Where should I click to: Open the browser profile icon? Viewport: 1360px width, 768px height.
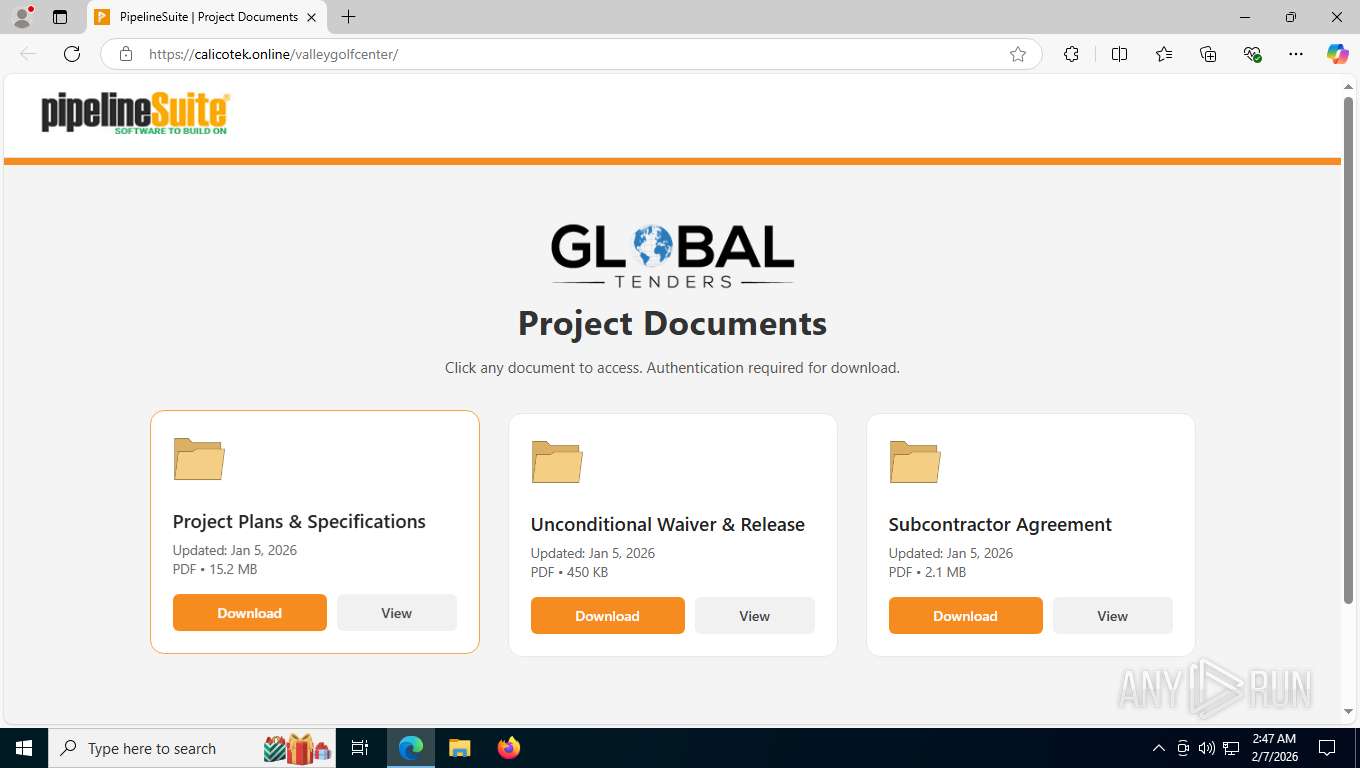pyautogui.click(x=21, y=17)
